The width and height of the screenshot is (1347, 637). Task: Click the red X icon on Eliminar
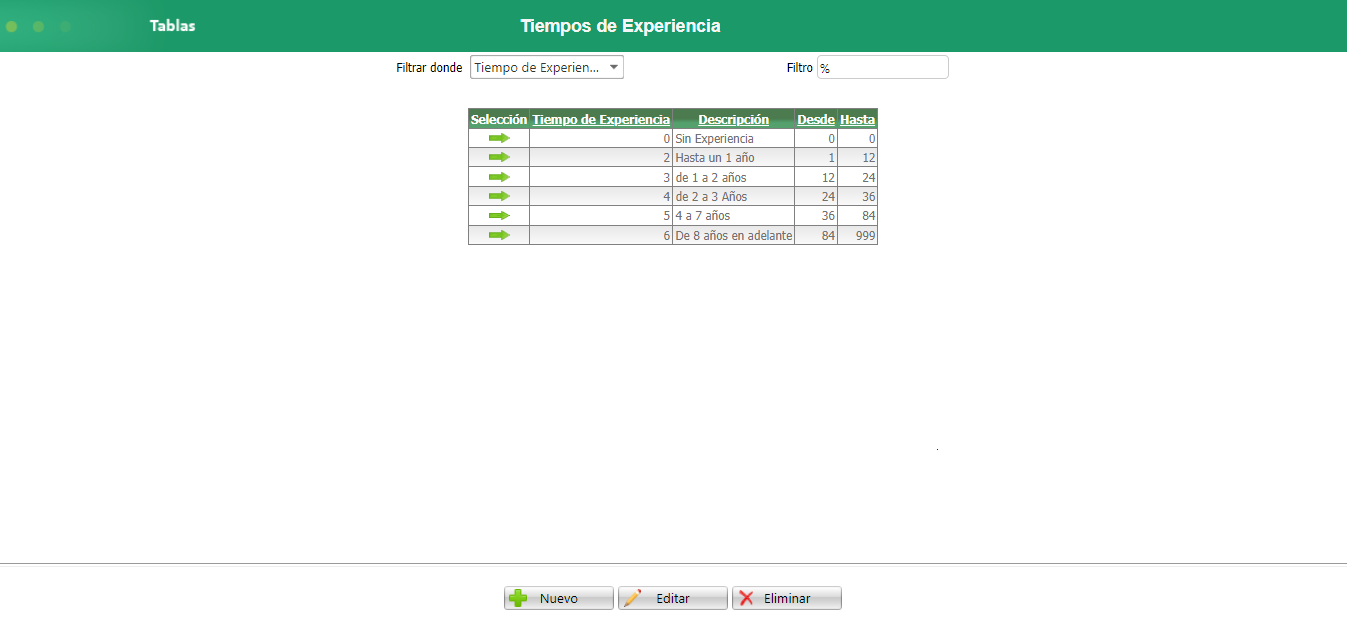[748, 597]
